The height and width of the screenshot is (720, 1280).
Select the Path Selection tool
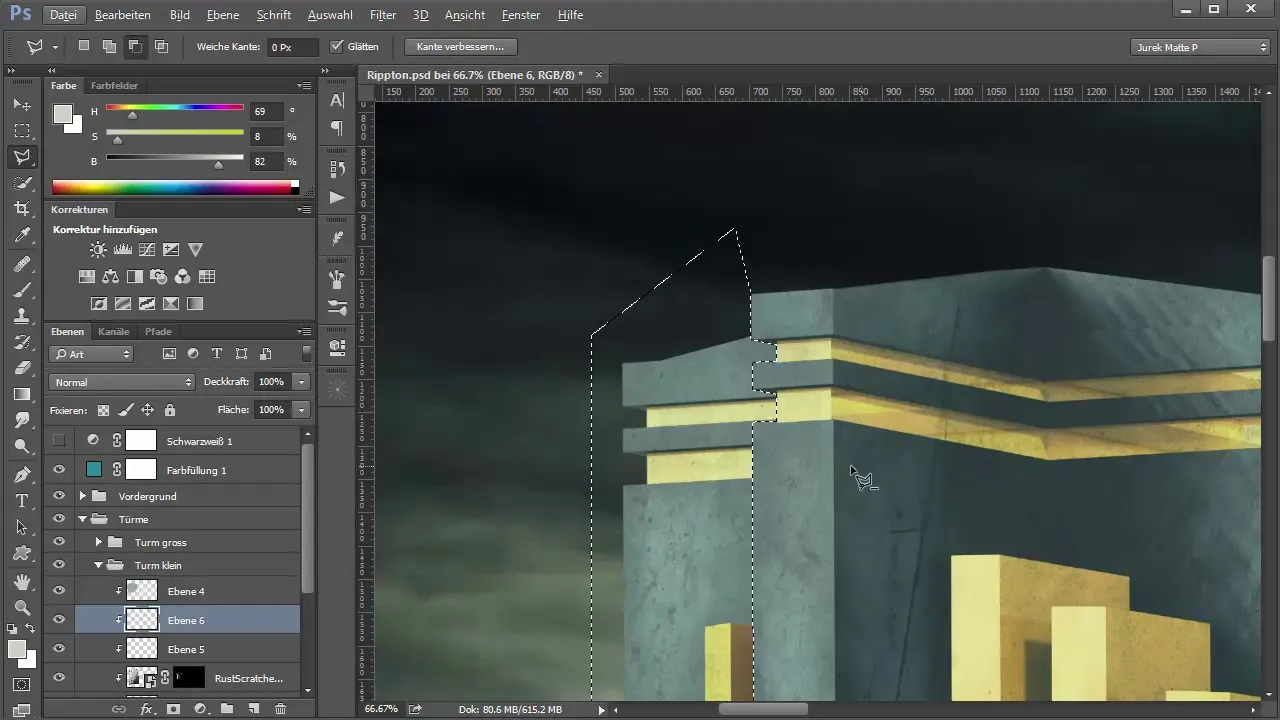click(22, 527)
